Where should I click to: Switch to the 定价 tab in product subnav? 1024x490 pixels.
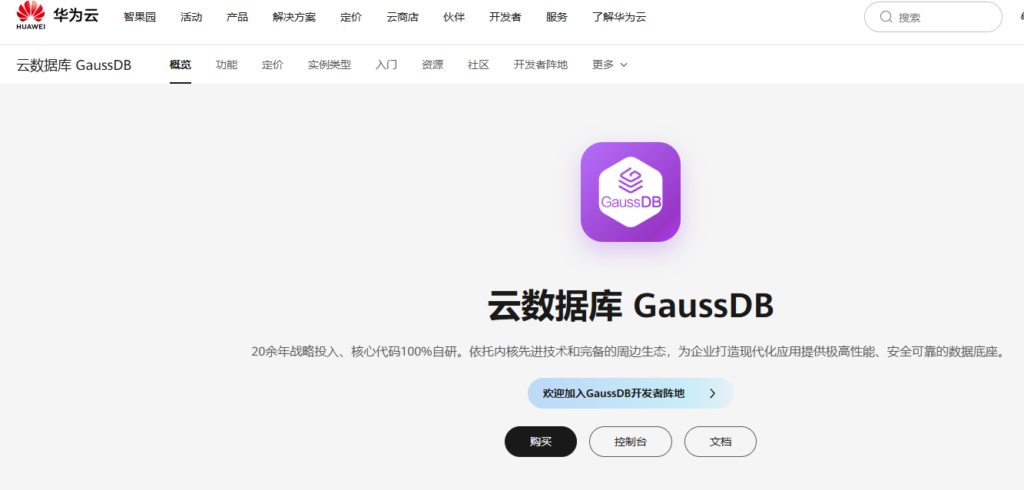coord(273,65)
